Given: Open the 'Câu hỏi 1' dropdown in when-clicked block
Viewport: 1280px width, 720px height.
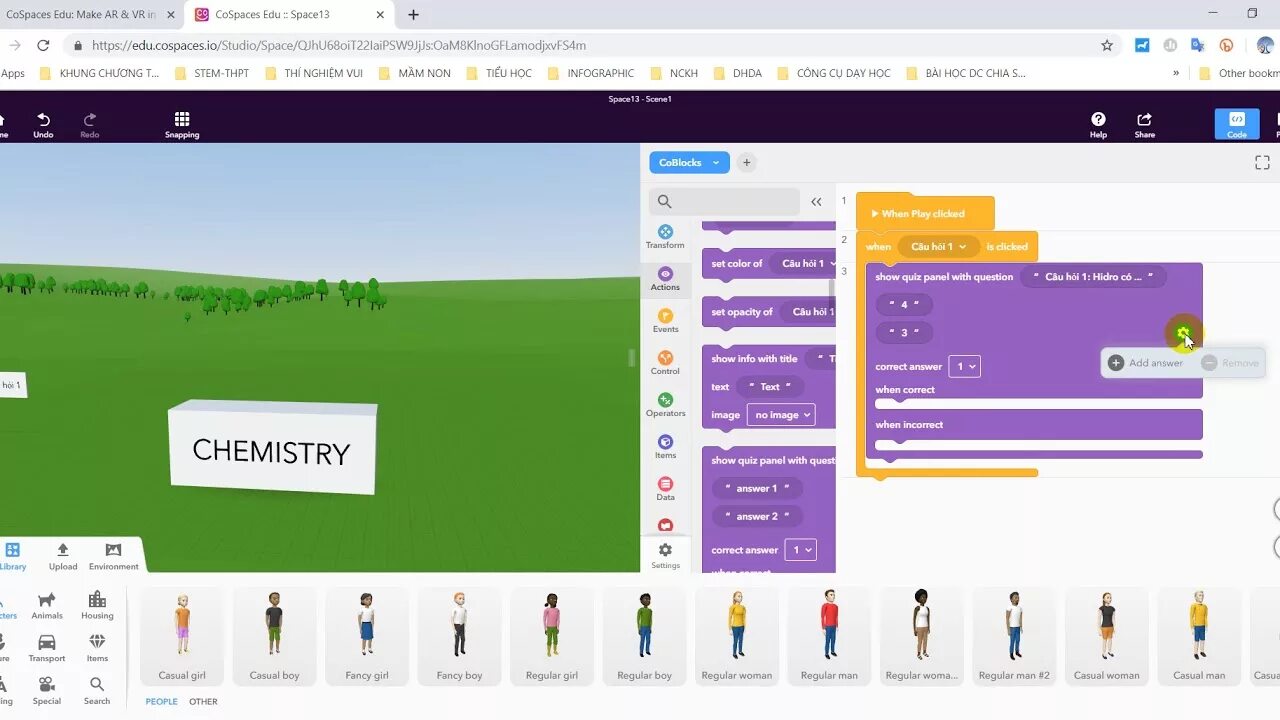Looking at the screenshot, I should [938, 246].
